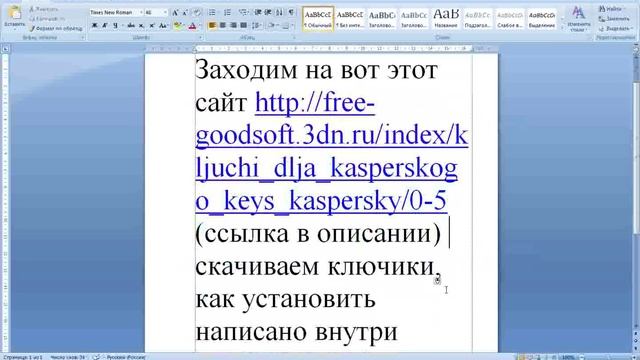Click Change Styles (Изменить стили)
Viewport: 640px width, 360px height.
click(x=578, y=18)
